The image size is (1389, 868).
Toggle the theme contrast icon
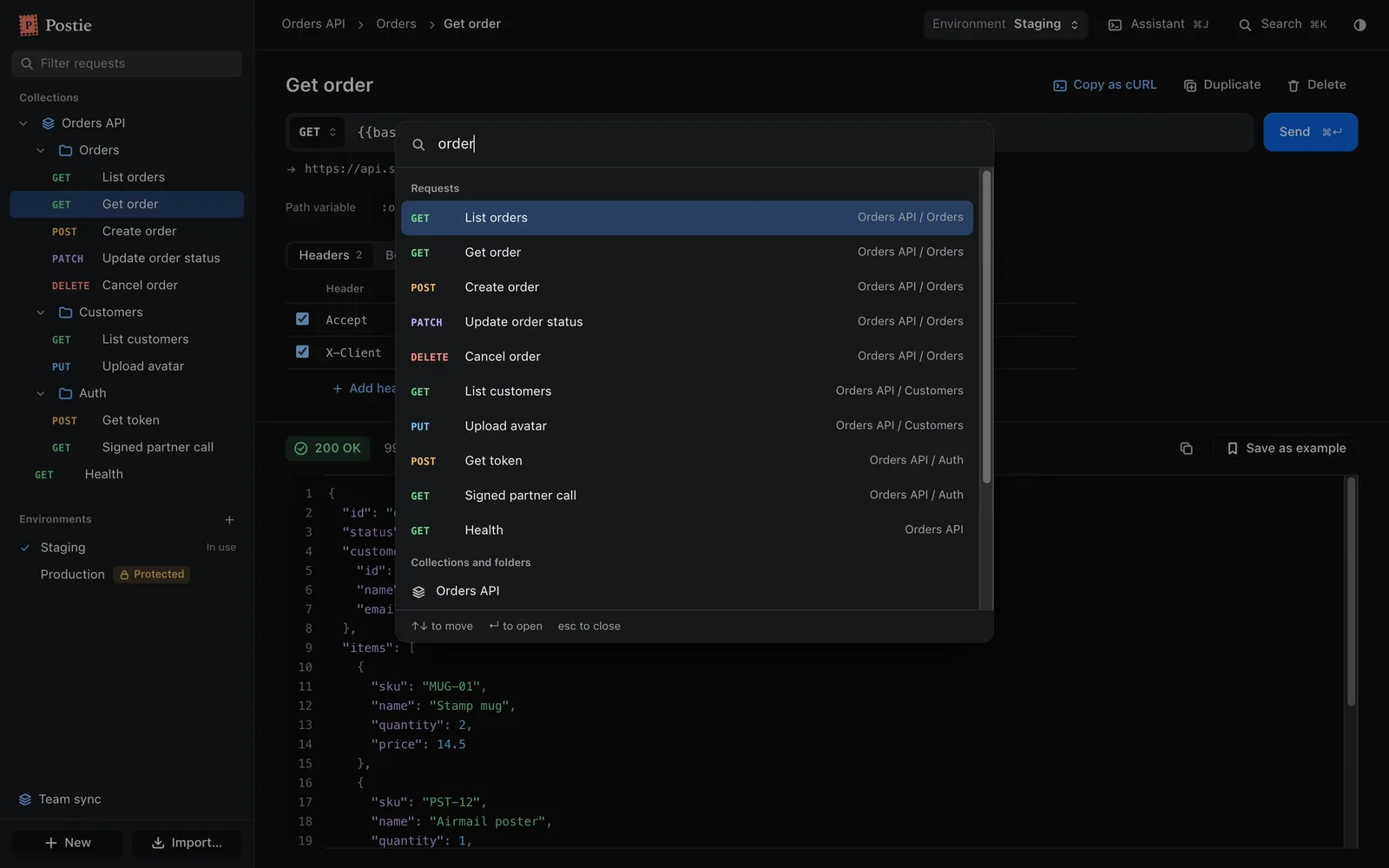[x=1359, y=24]
